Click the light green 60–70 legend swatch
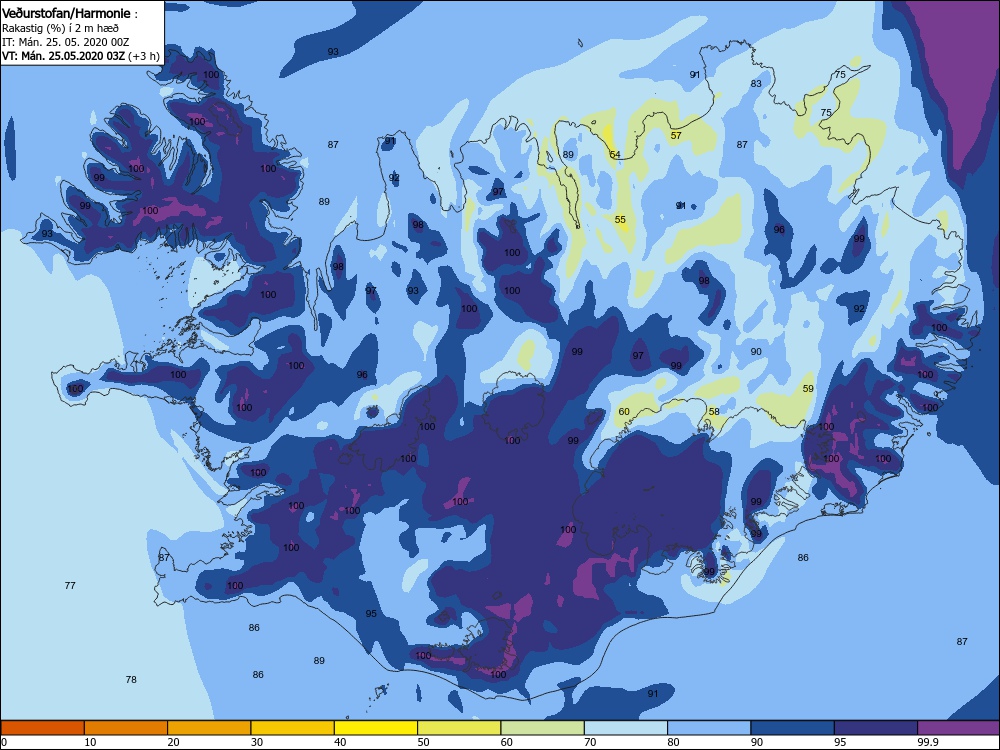Viewport: 1000px width, 750px height. coord(543,728)
